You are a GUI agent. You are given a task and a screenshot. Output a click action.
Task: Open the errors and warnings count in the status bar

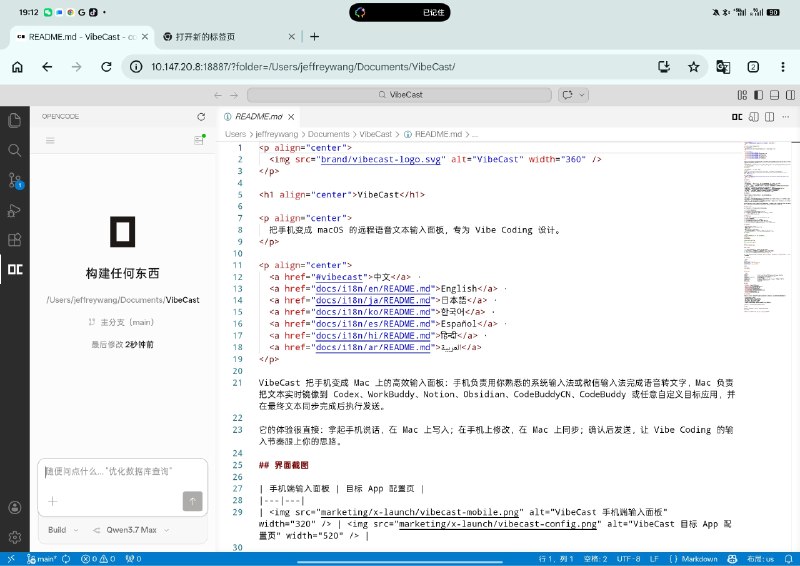[x=98, y=559]
